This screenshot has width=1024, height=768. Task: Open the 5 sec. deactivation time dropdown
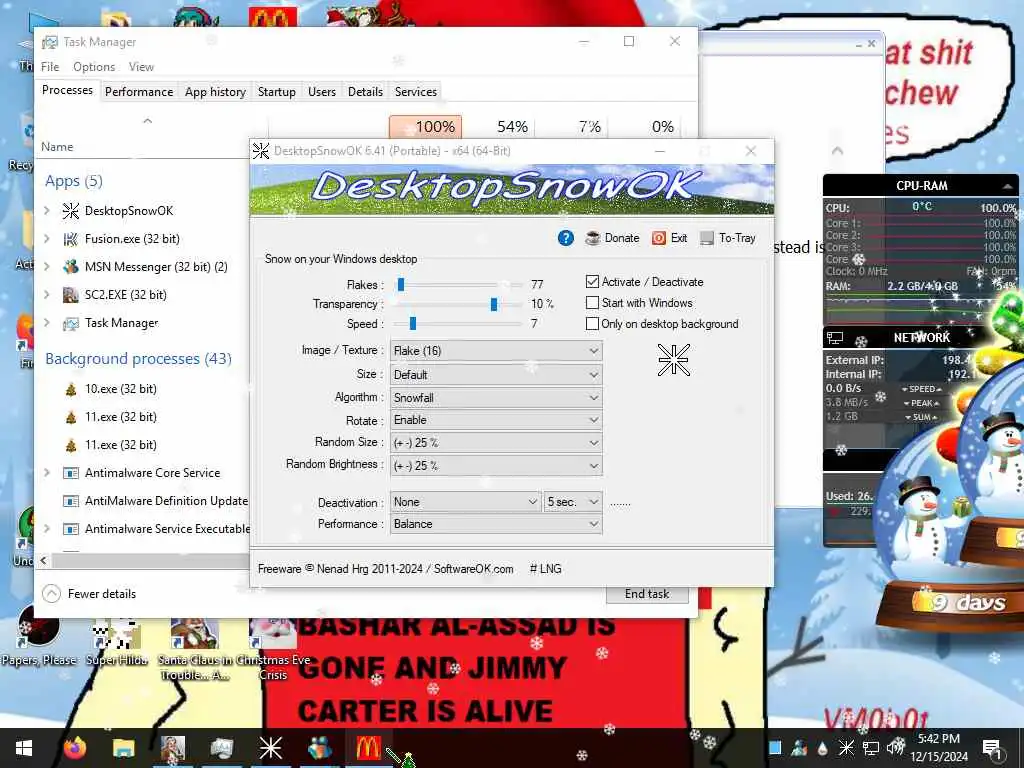573,502
